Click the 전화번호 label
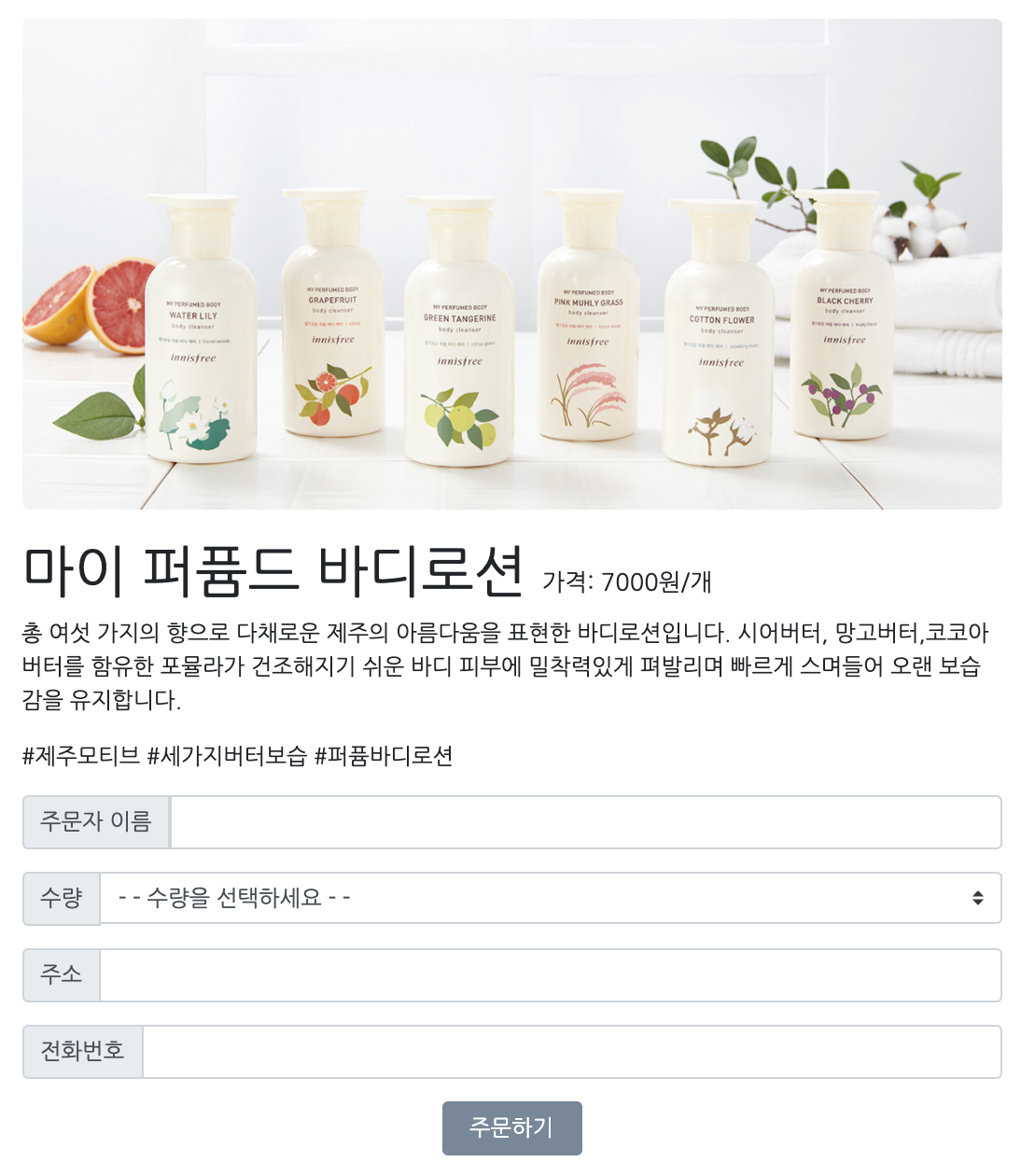 pos(83,1052)
